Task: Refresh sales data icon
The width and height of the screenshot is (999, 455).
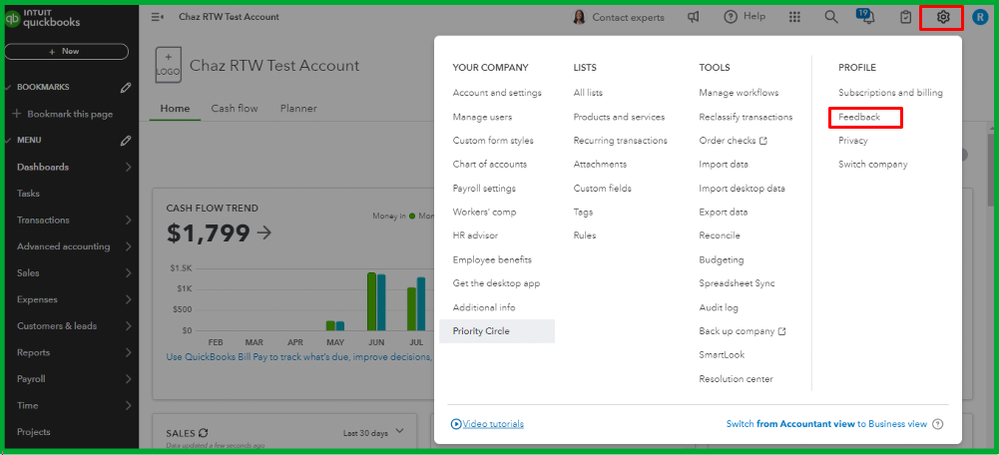Action: (203, 432)
